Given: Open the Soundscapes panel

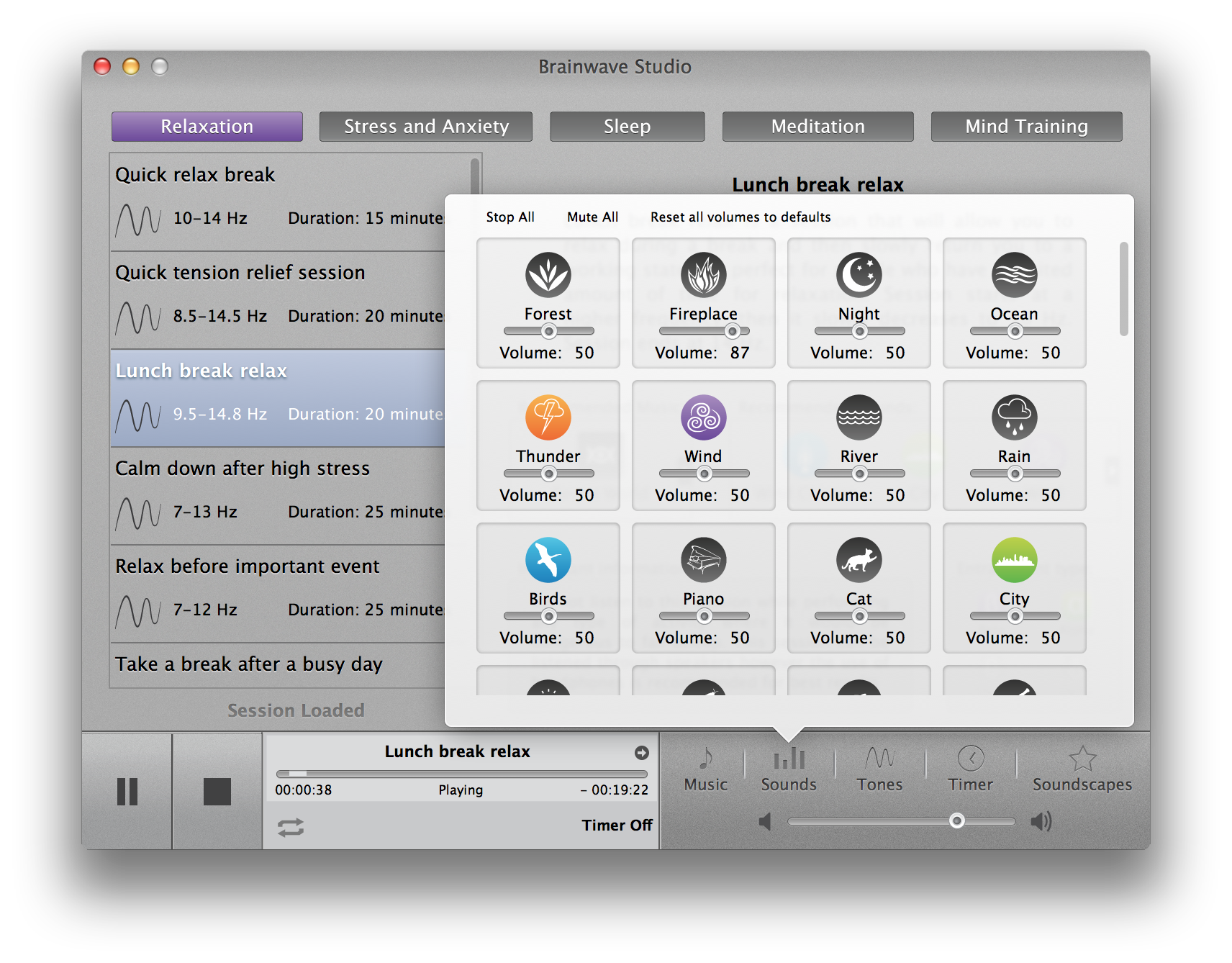Looking at the screenshot, I should click(x=1082, y=769).
